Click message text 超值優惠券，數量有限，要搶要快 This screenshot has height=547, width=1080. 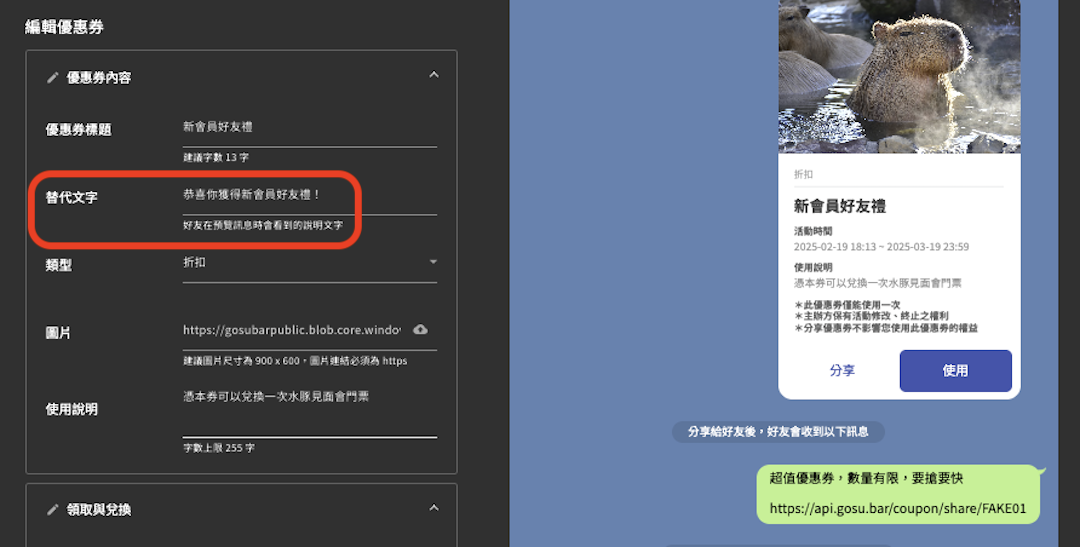(x=866, y=478)
